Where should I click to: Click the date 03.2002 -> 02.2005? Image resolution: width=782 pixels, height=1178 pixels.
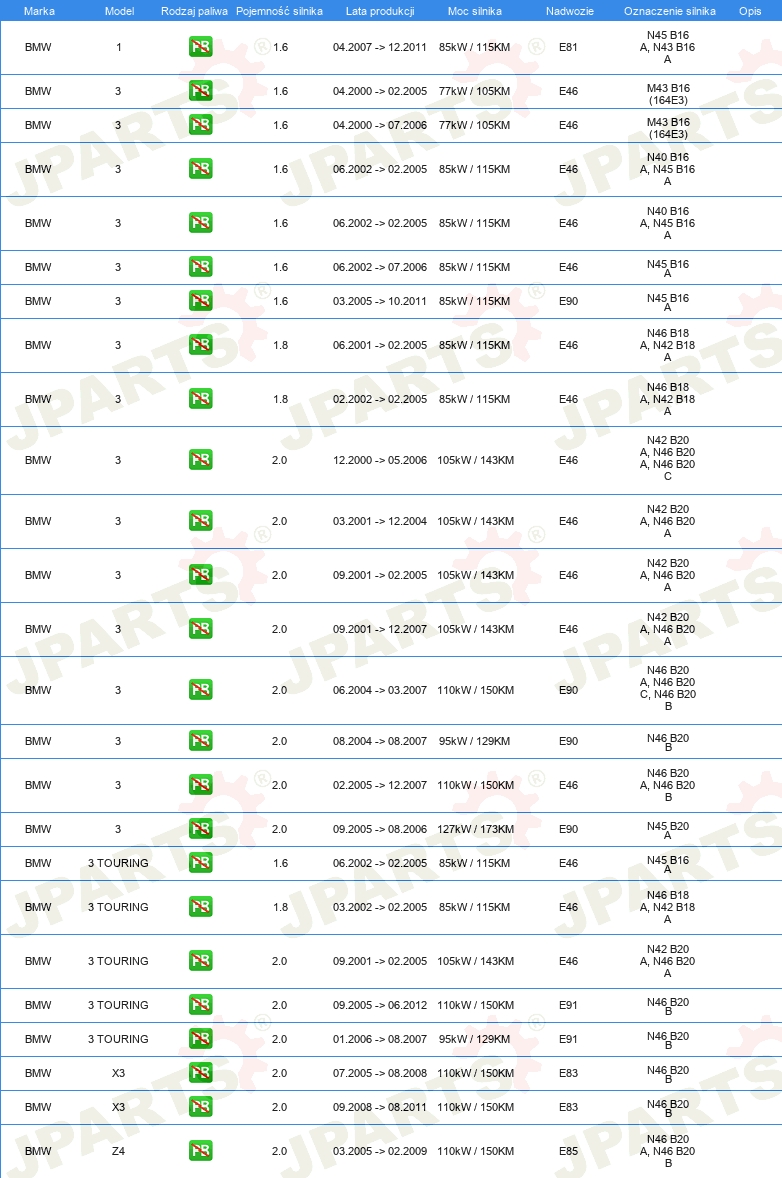tap(380, 908)
